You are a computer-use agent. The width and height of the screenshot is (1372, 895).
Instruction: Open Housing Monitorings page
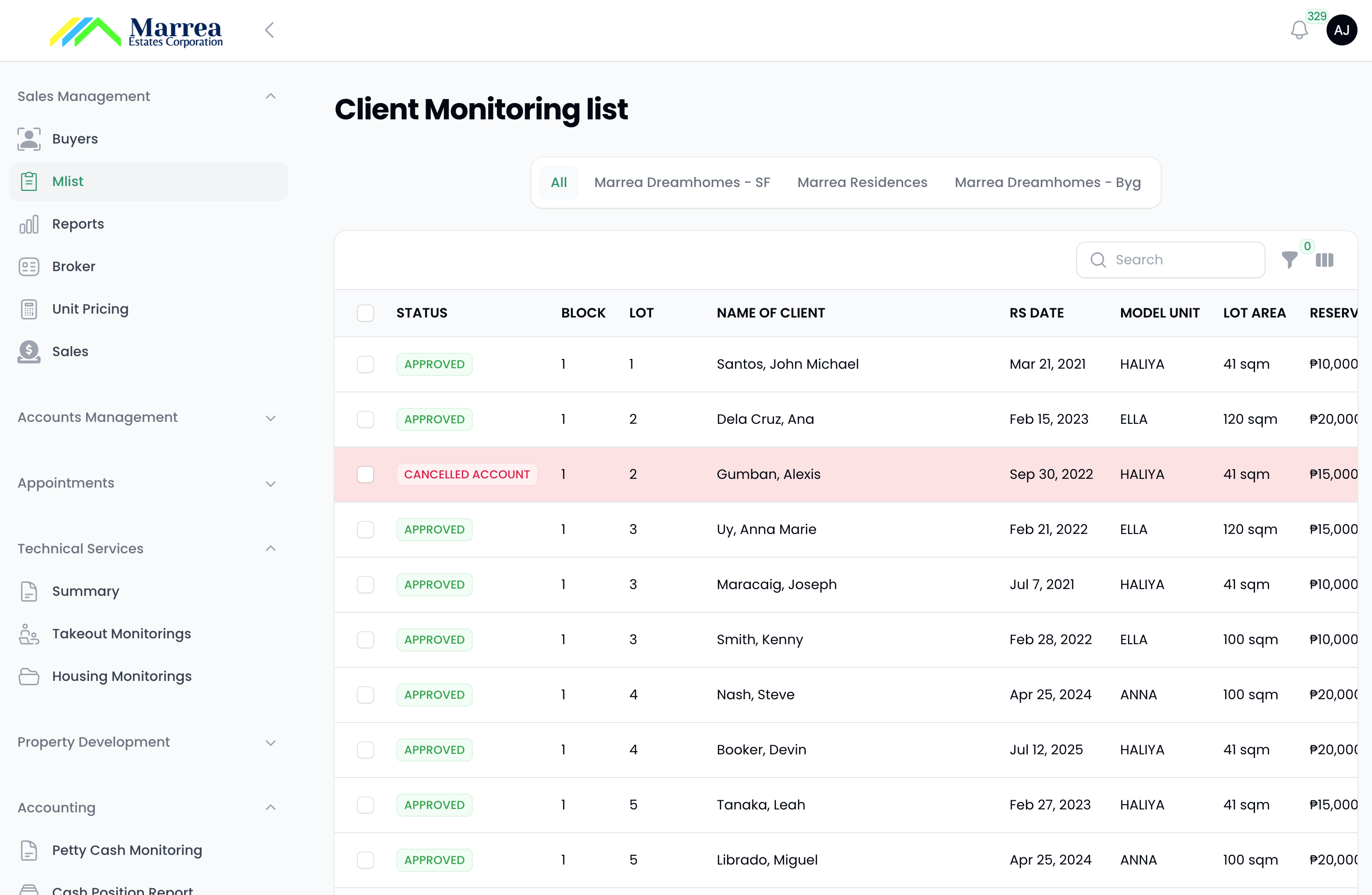[122, 676]
